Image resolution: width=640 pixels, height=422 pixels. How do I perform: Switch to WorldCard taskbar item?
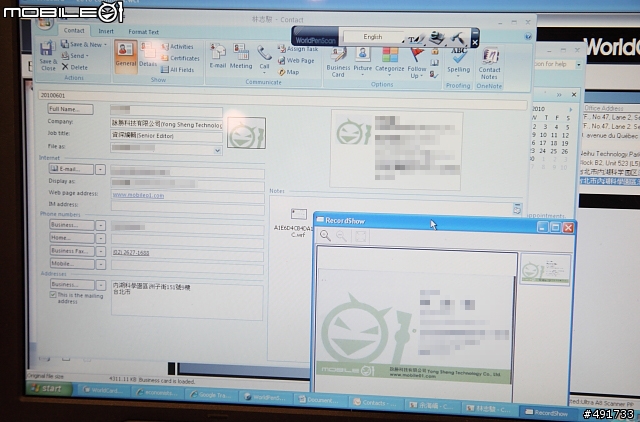click(x=104, y=390)
